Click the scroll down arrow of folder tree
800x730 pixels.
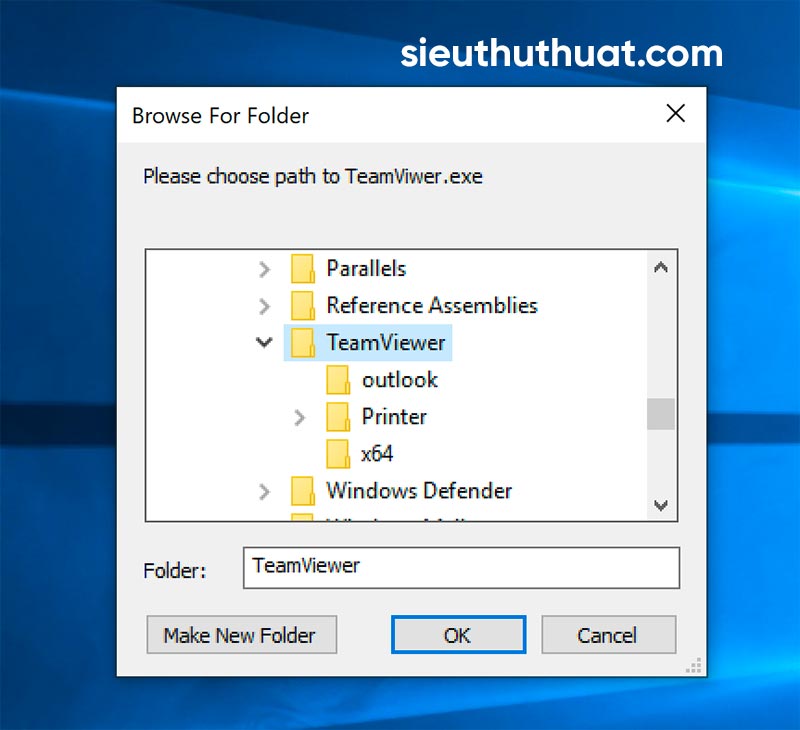(661, 506)
